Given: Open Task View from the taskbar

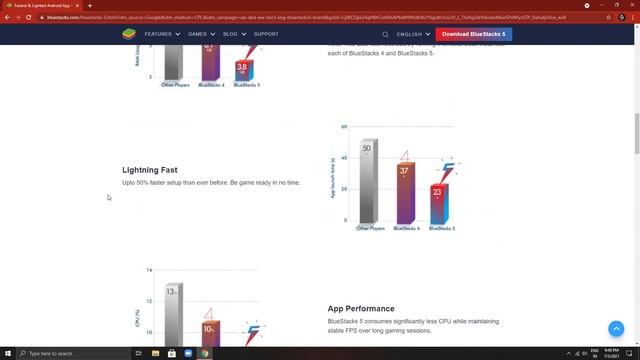Looking at the screenshot, I should pos(138,353).
